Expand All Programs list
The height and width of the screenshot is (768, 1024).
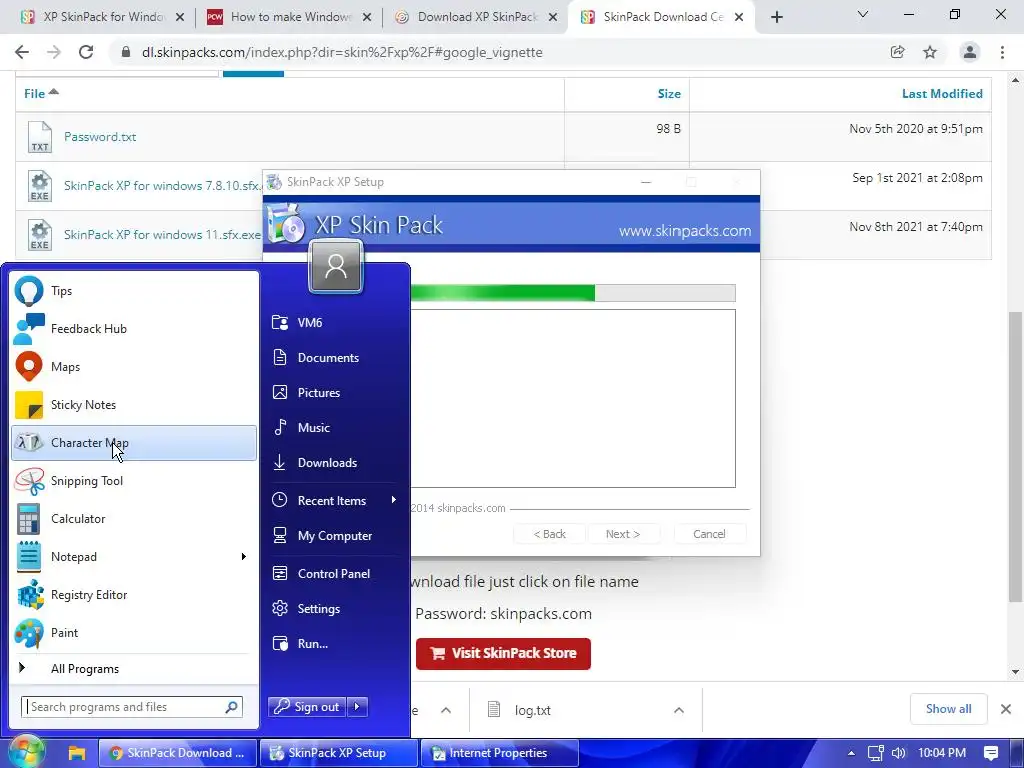(134, 669)
